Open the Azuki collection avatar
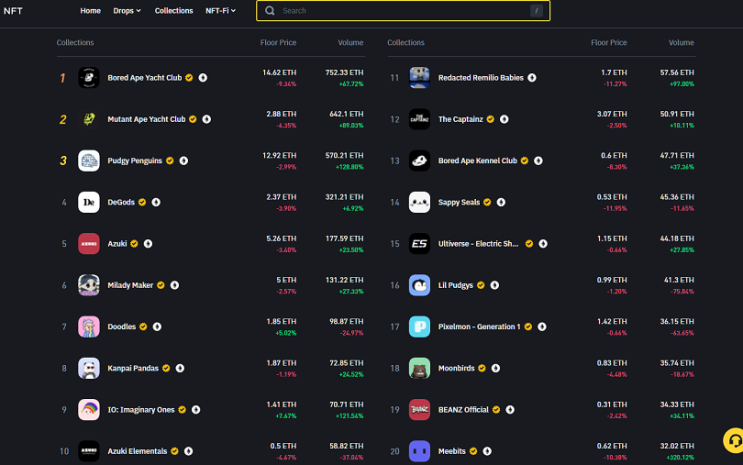This screenshot has height=465, width=743. pyautogui.click(x=89, y=244)
